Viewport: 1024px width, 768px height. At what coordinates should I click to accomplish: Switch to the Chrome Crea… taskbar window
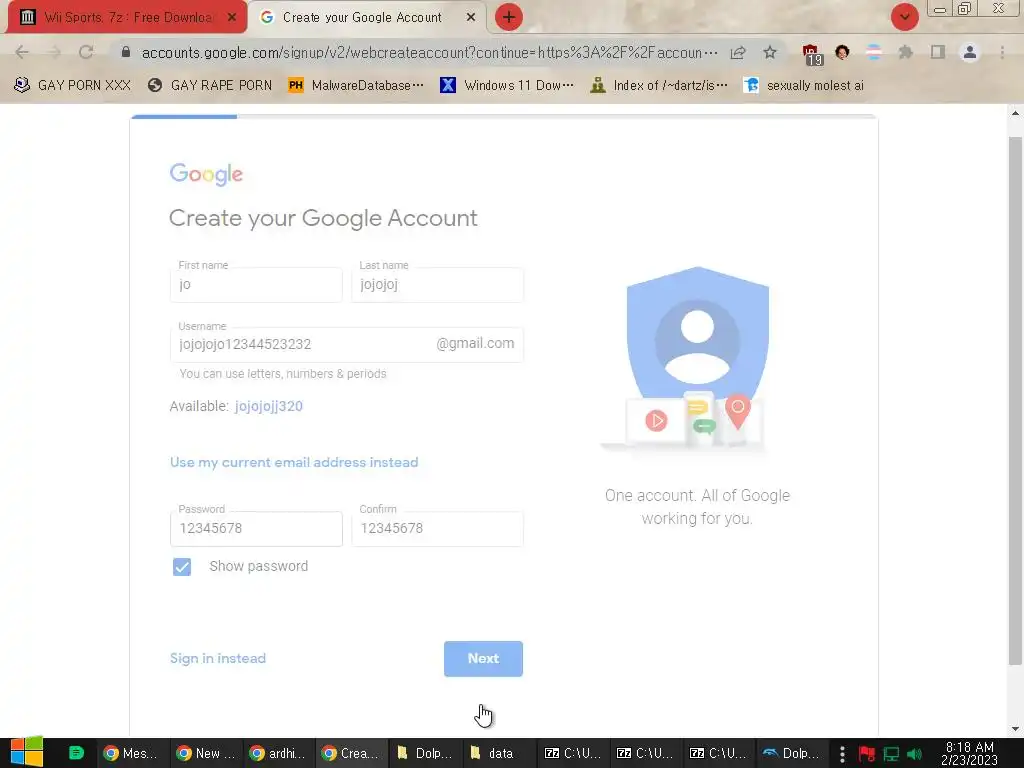point(351,753)
